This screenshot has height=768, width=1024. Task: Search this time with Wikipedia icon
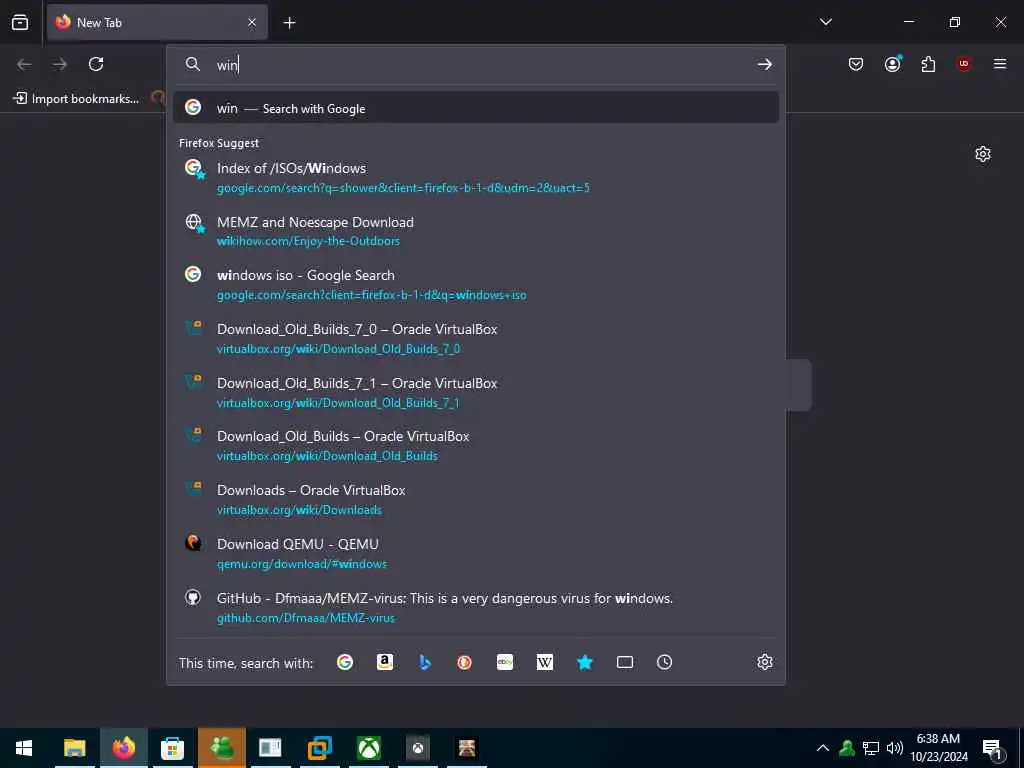(x=545, y=662)
